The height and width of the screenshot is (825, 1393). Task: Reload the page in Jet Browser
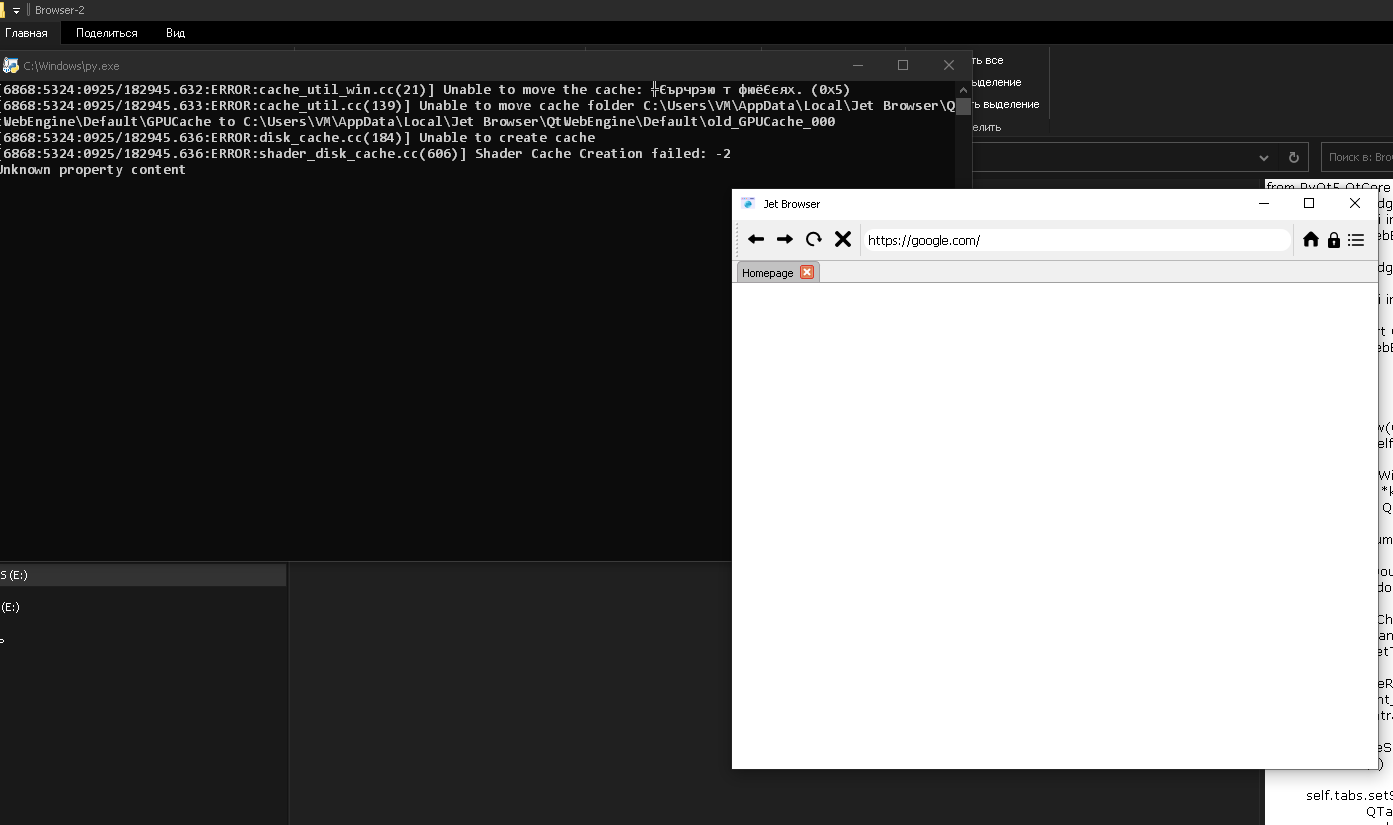pos(814,240)
